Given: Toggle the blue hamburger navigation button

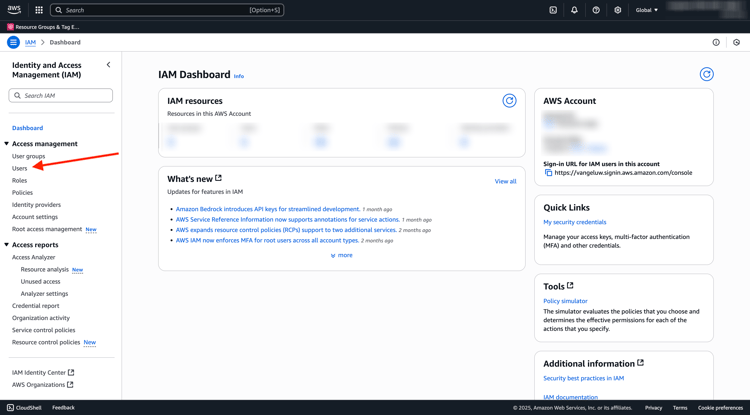Looking at the screenshot, I should (13, 43).
